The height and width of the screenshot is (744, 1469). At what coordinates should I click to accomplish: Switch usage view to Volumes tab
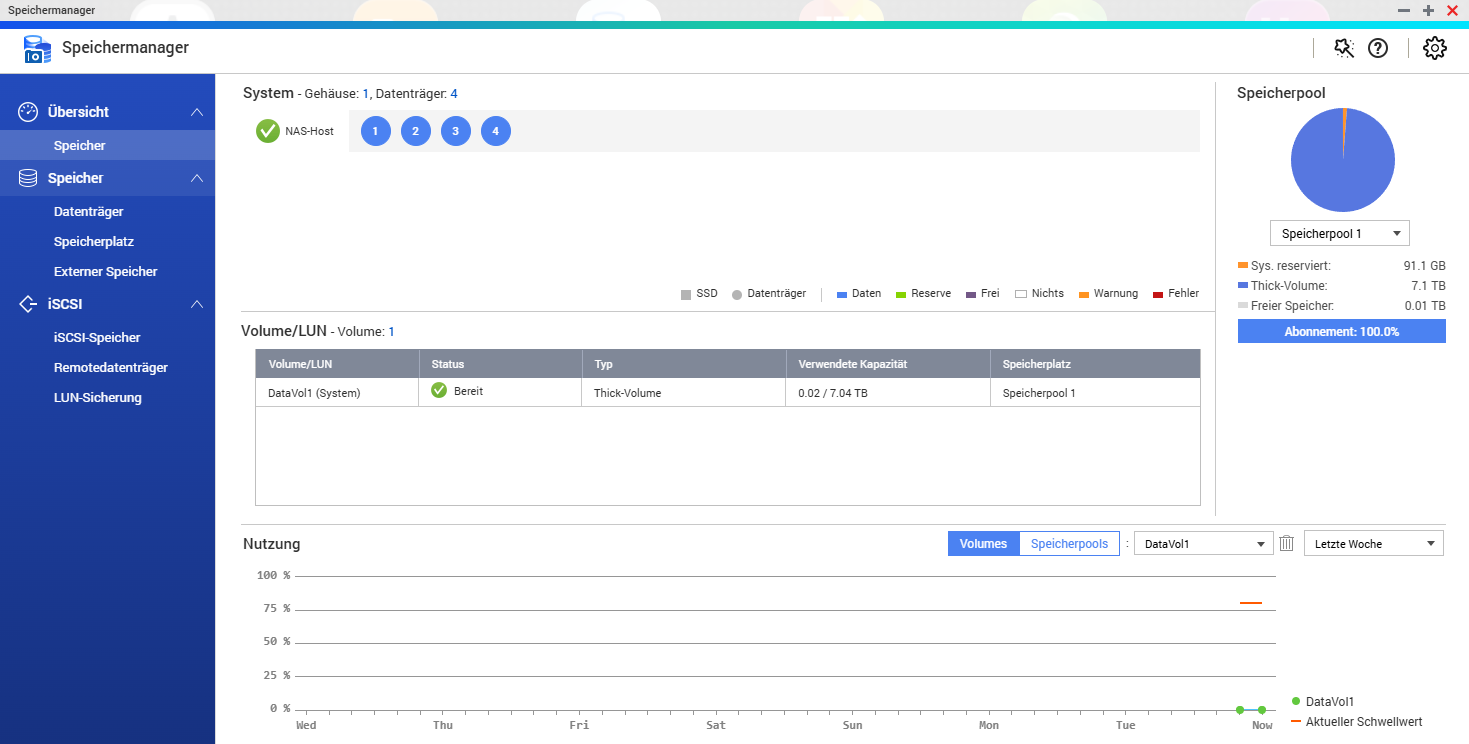point(983,543)
